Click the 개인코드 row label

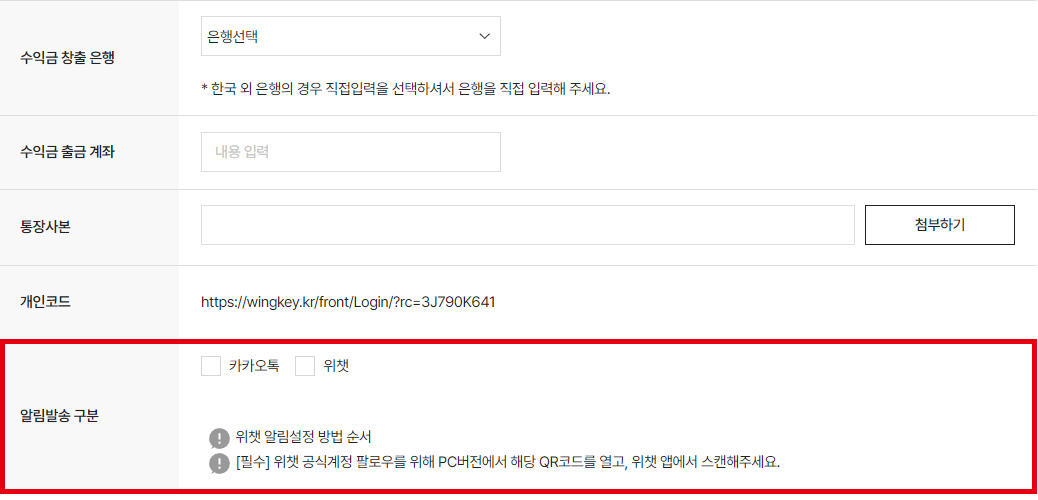(46, 303)
